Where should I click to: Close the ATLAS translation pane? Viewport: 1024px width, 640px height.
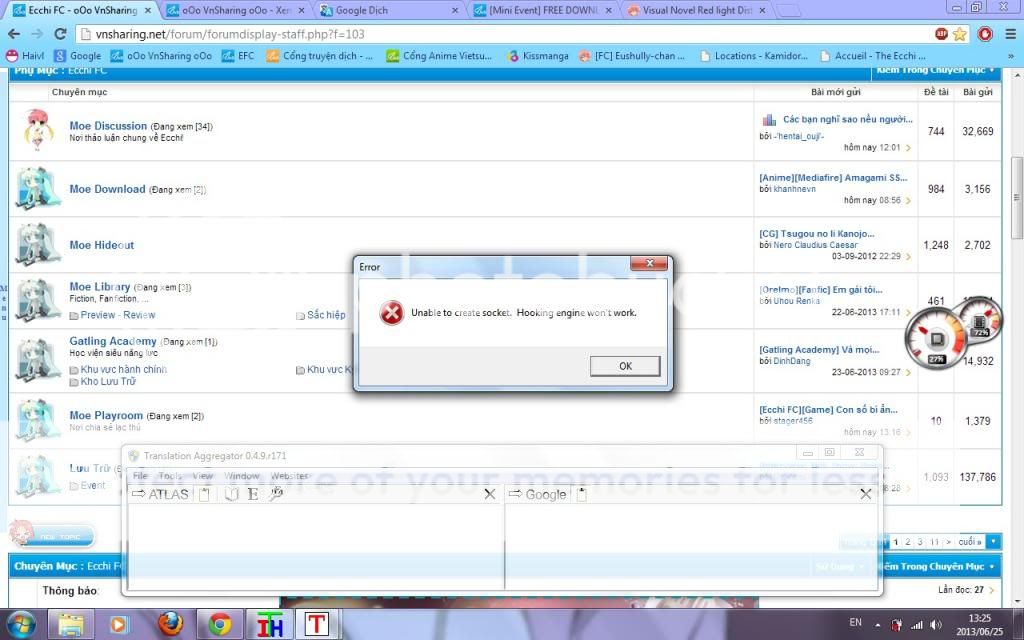tap(490, 494)
